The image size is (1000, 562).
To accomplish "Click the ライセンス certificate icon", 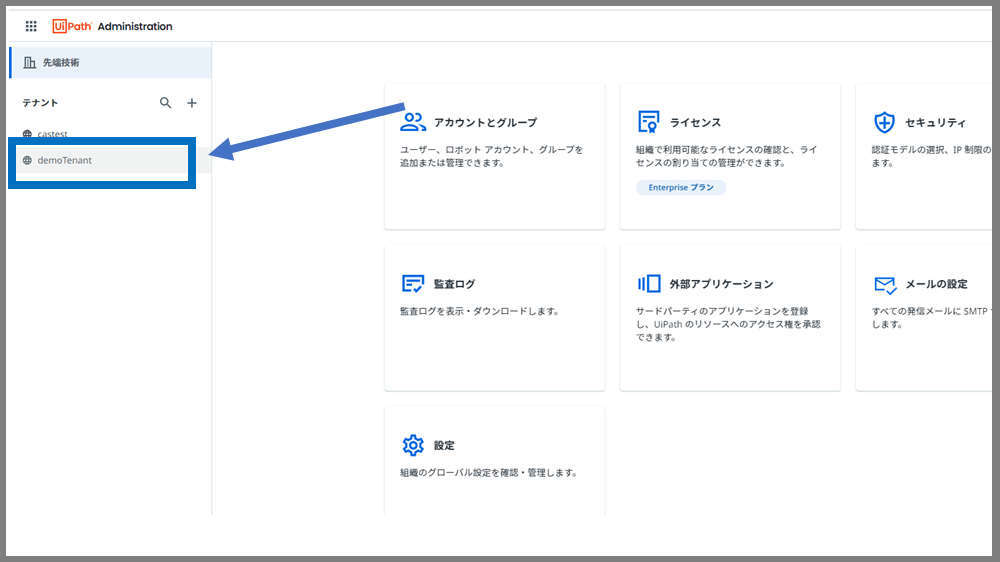I will coord(649,121).
